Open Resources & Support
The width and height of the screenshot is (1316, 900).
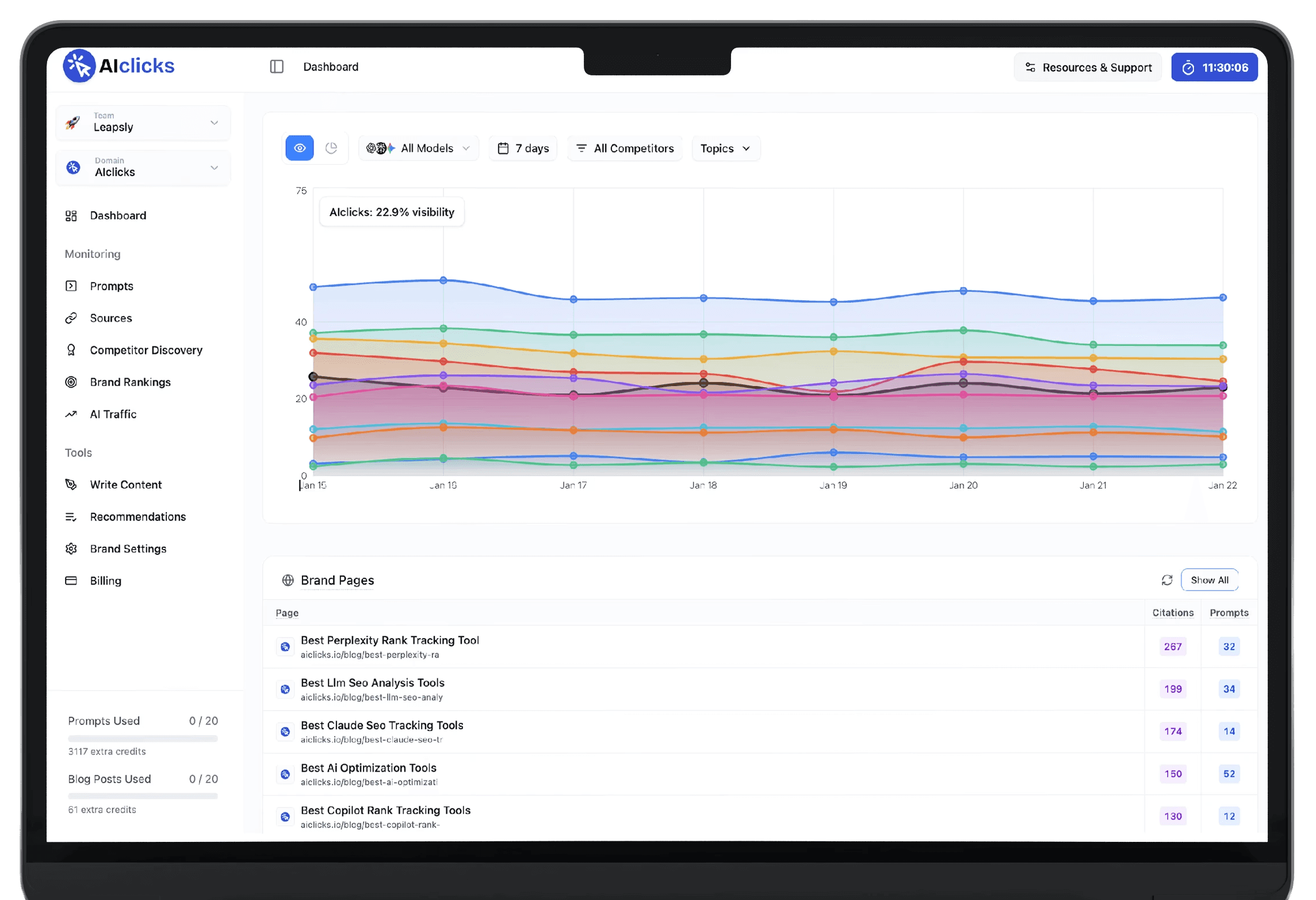[x=1088, y=67]
